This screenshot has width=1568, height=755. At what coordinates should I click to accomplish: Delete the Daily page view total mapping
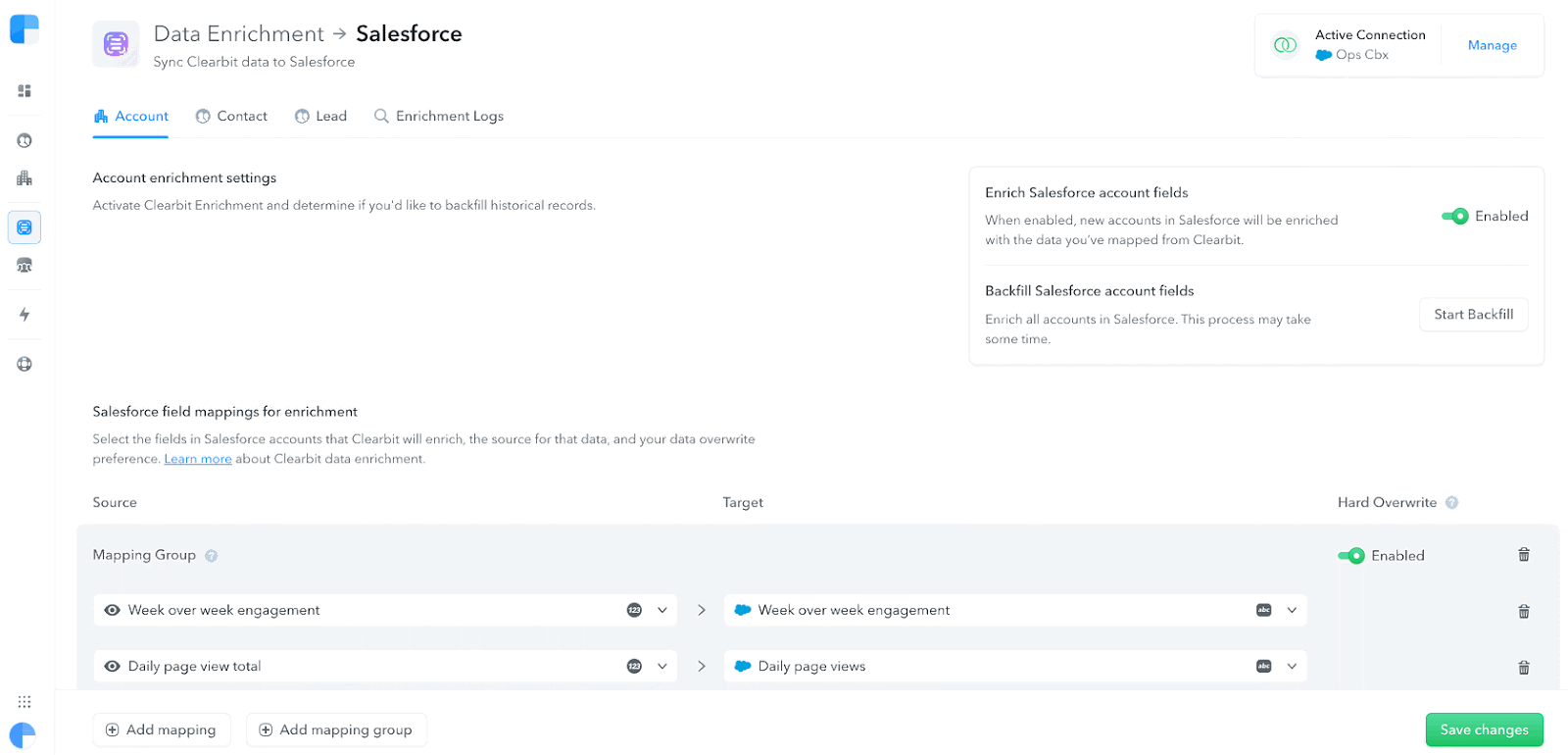click(x=1524, y=668)
